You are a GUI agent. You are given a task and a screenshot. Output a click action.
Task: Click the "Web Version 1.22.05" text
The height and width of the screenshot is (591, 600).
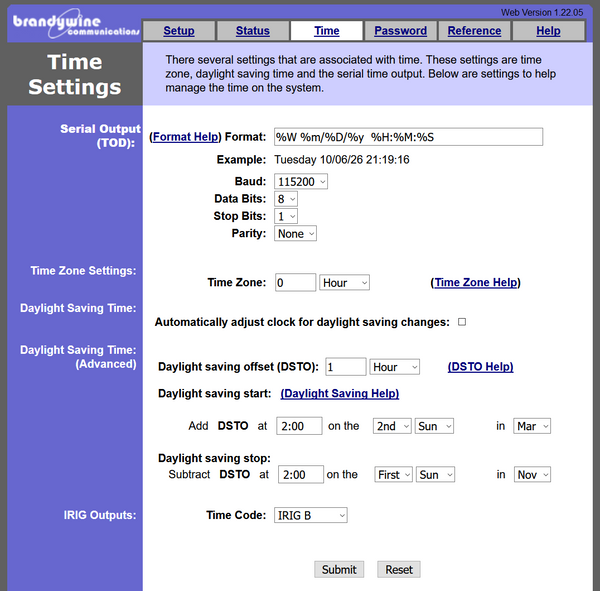542,13
